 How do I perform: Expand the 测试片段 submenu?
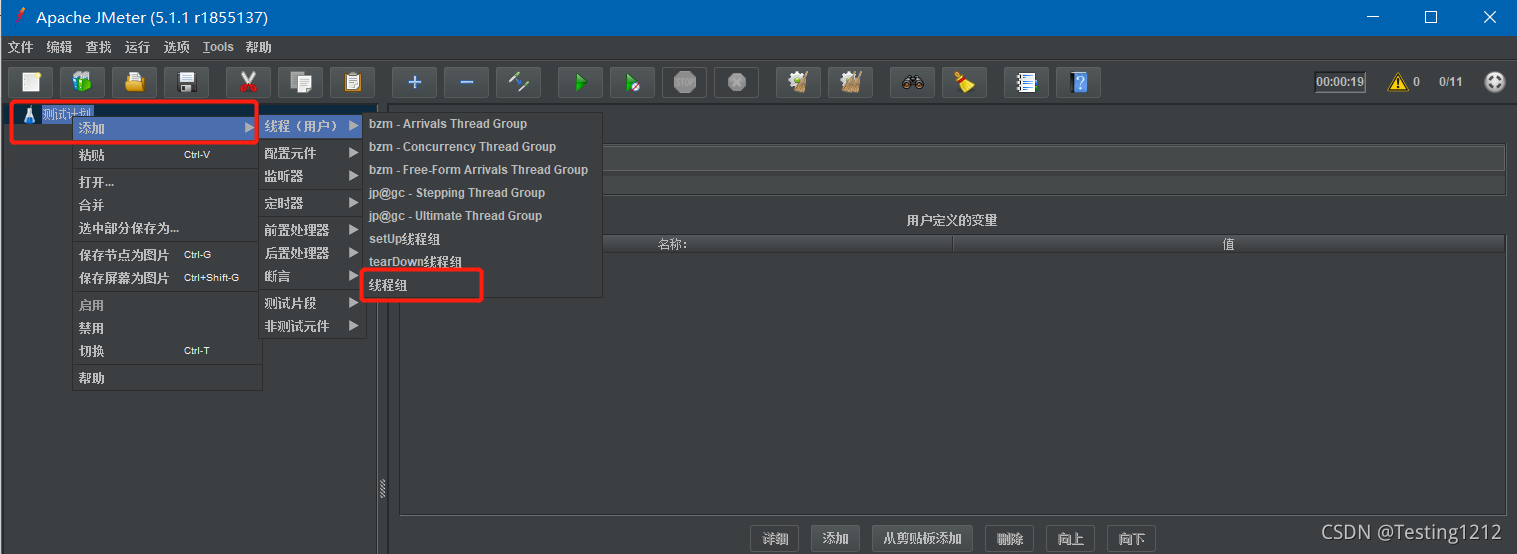point(312,303)
